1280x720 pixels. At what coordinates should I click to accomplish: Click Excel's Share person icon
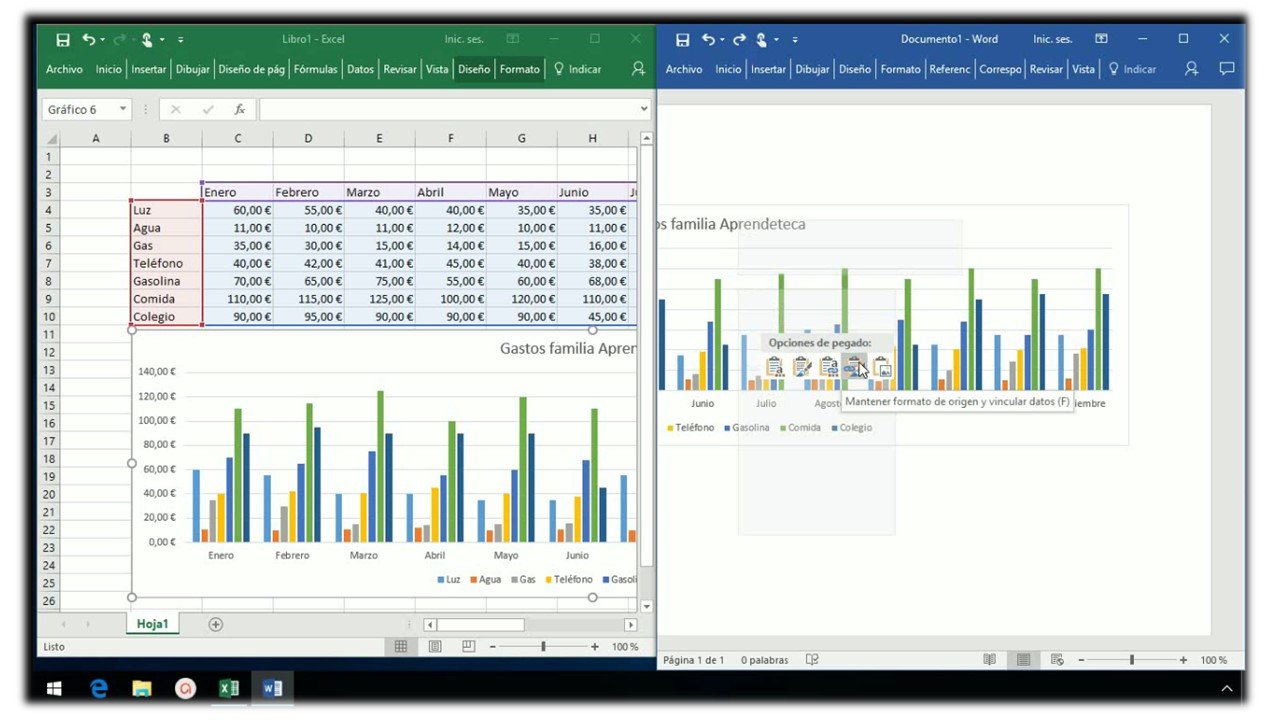click(638, 69)
